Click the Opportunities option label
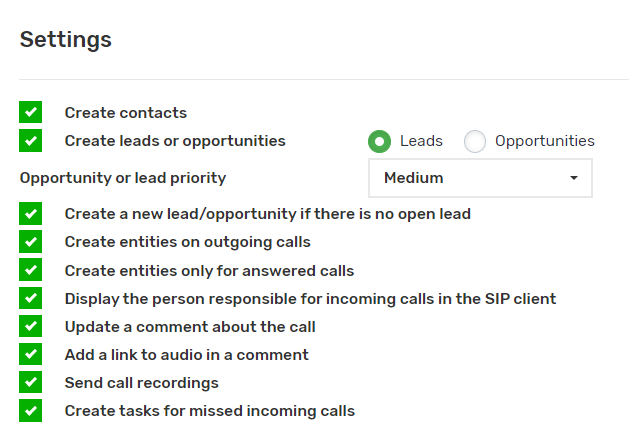 click(x=544, y=141)
